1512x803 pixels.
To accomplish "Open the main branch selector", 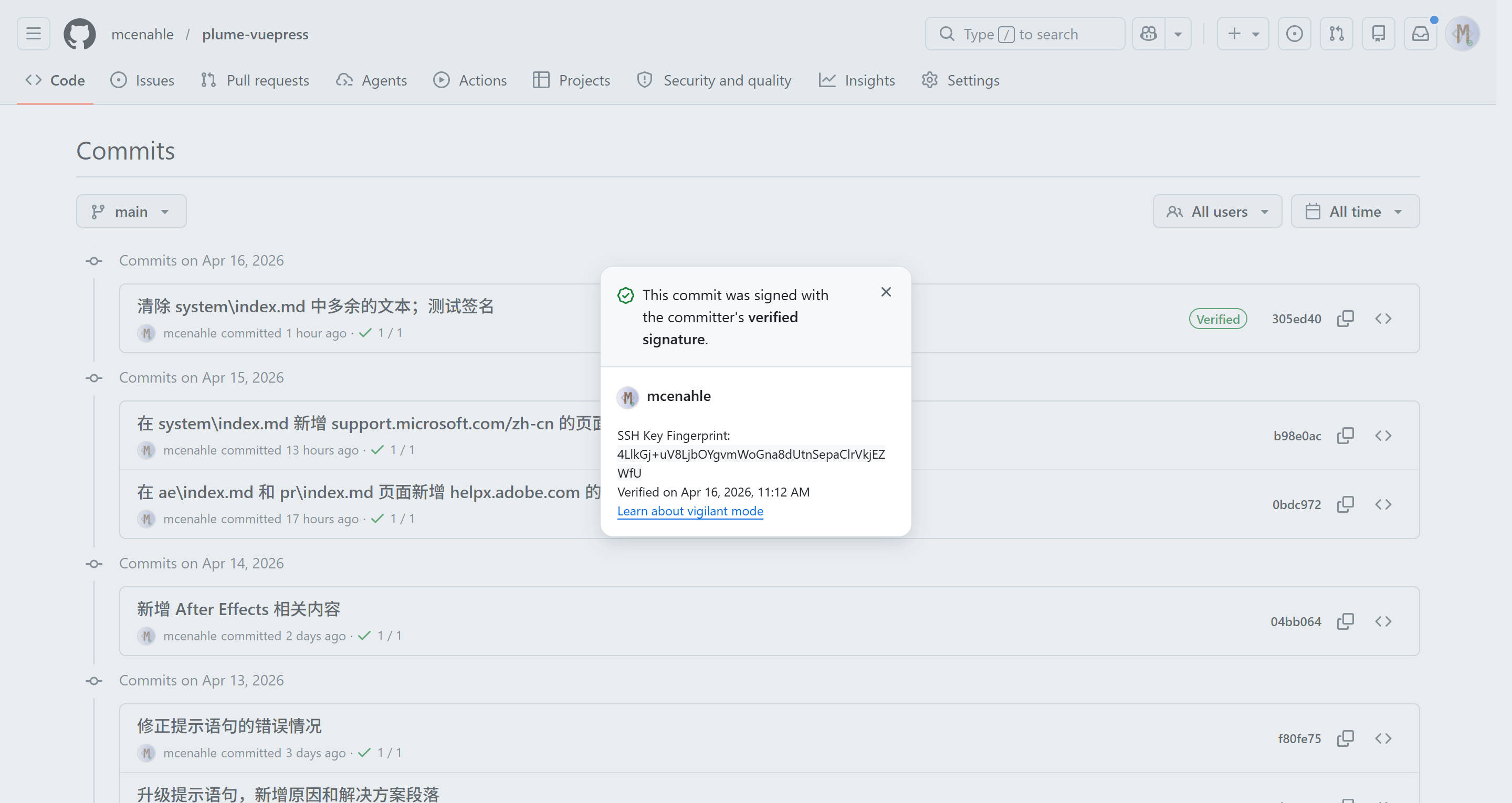I will point(131,211).
